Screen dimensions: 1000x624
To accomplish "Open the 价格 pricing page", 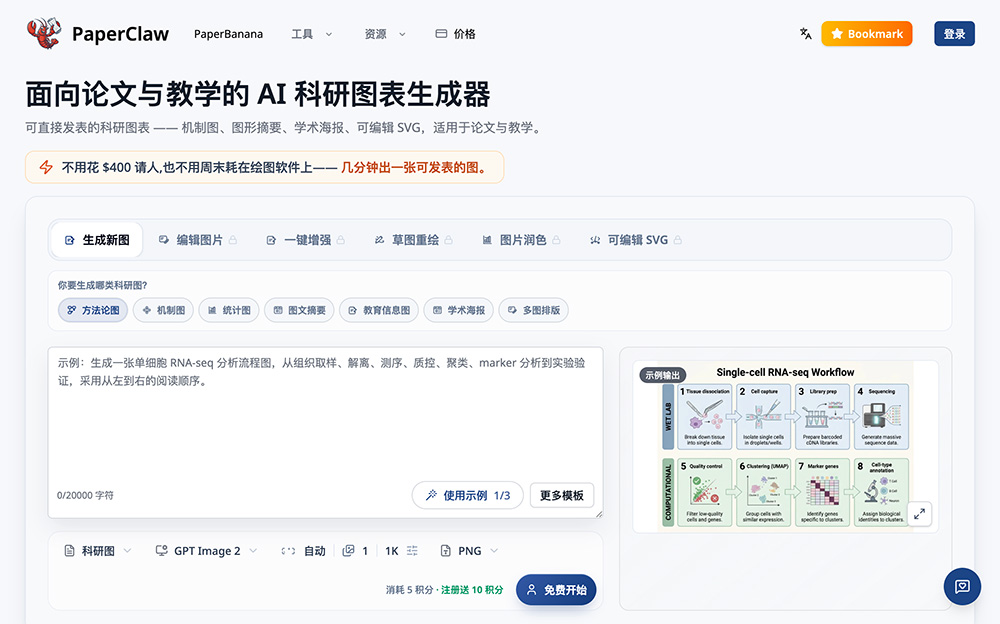I will pos(455,34).
